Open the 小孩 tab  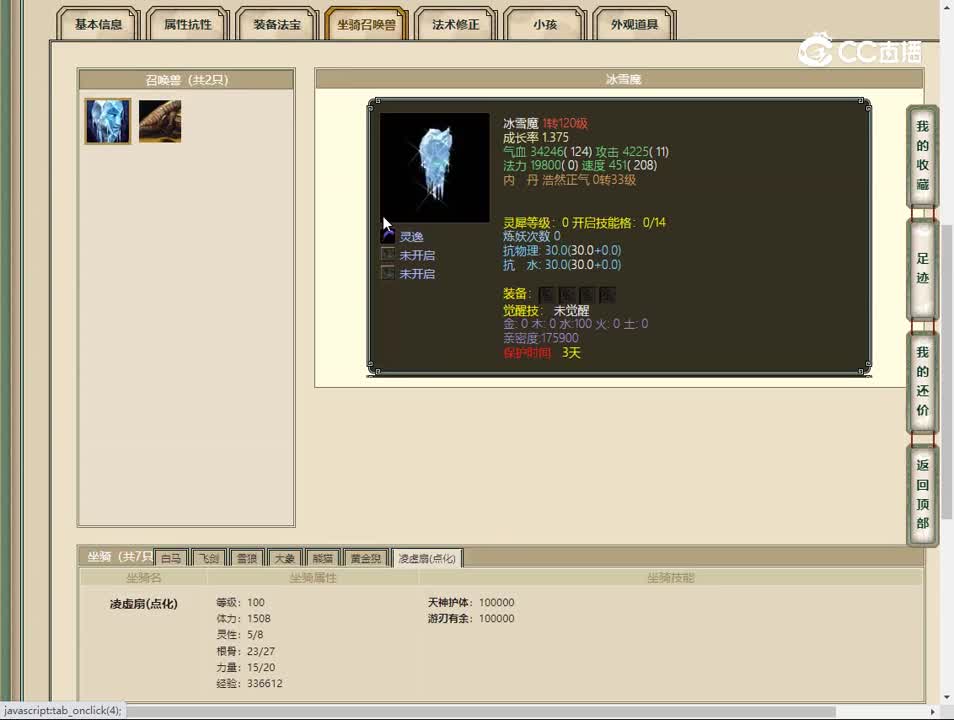tap(545, 24)
